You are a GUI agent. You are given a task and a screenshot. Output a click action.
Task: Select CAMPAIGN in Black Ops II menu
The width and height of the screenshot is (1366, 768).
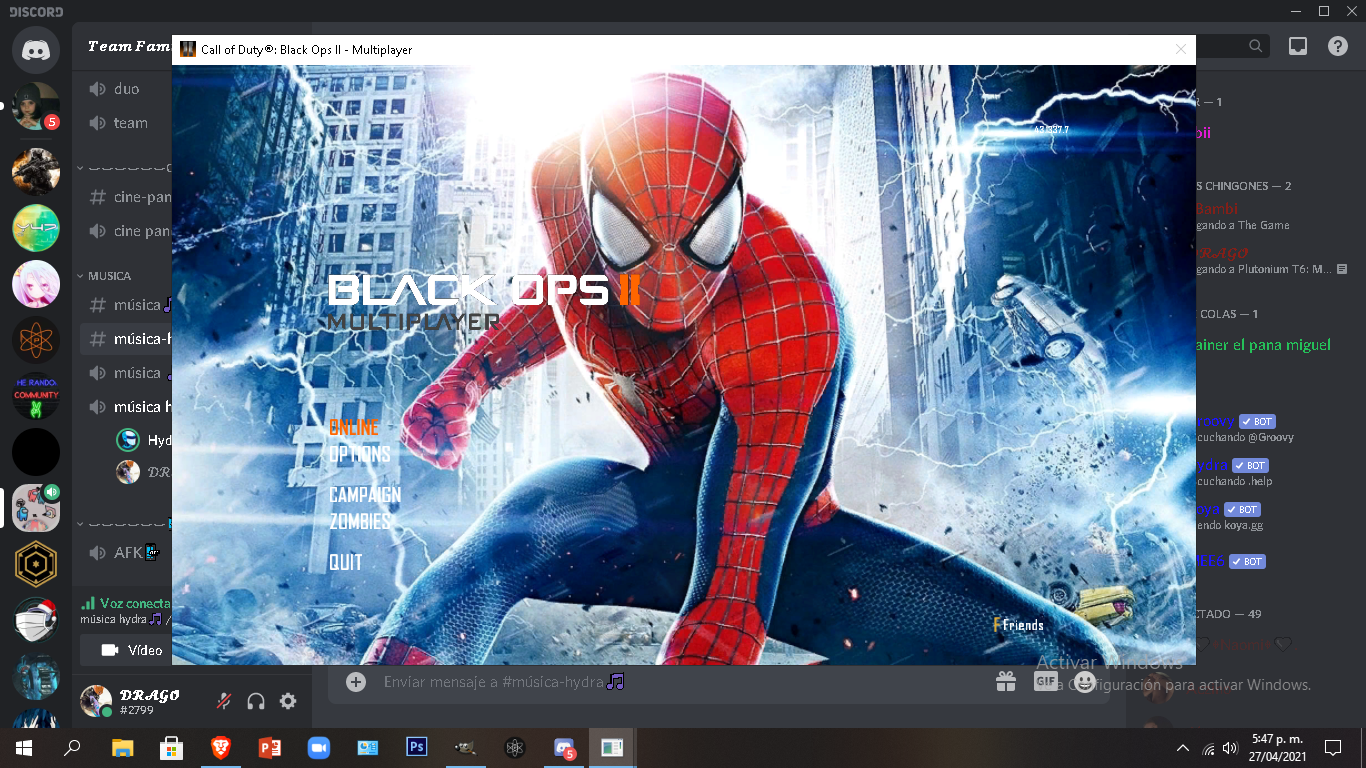click(x=365, y=495)
